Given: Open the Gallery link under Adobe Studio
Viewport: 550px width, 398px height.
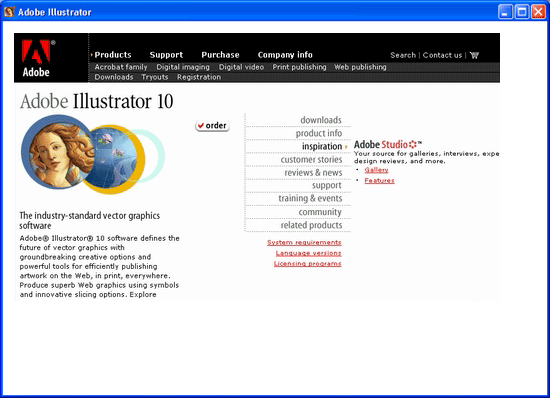Looking at the screenshot, I should click(x=376, y=170).
